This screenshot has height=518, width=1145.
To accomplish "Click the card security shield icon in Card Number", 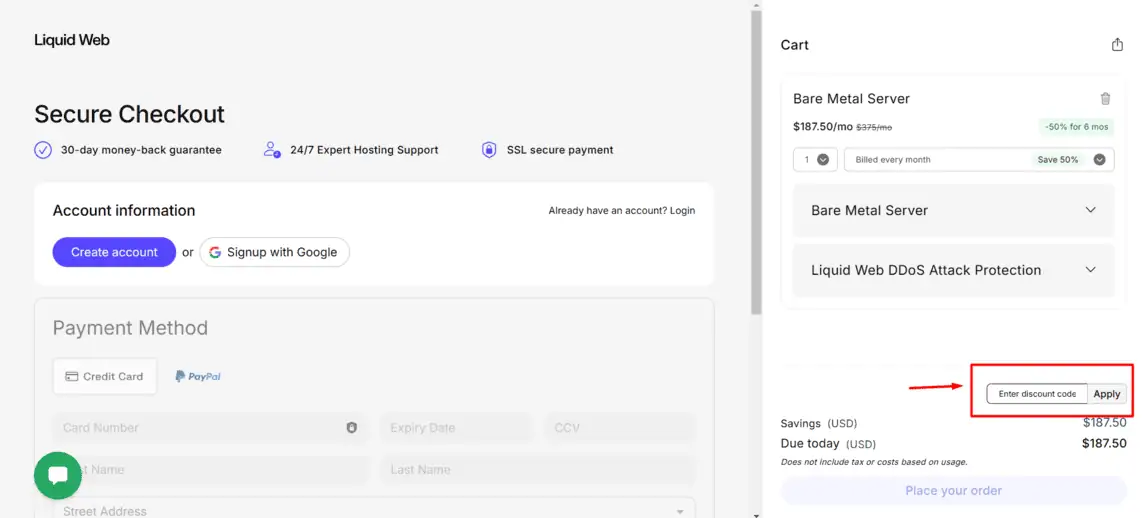I will pos(351,427).
